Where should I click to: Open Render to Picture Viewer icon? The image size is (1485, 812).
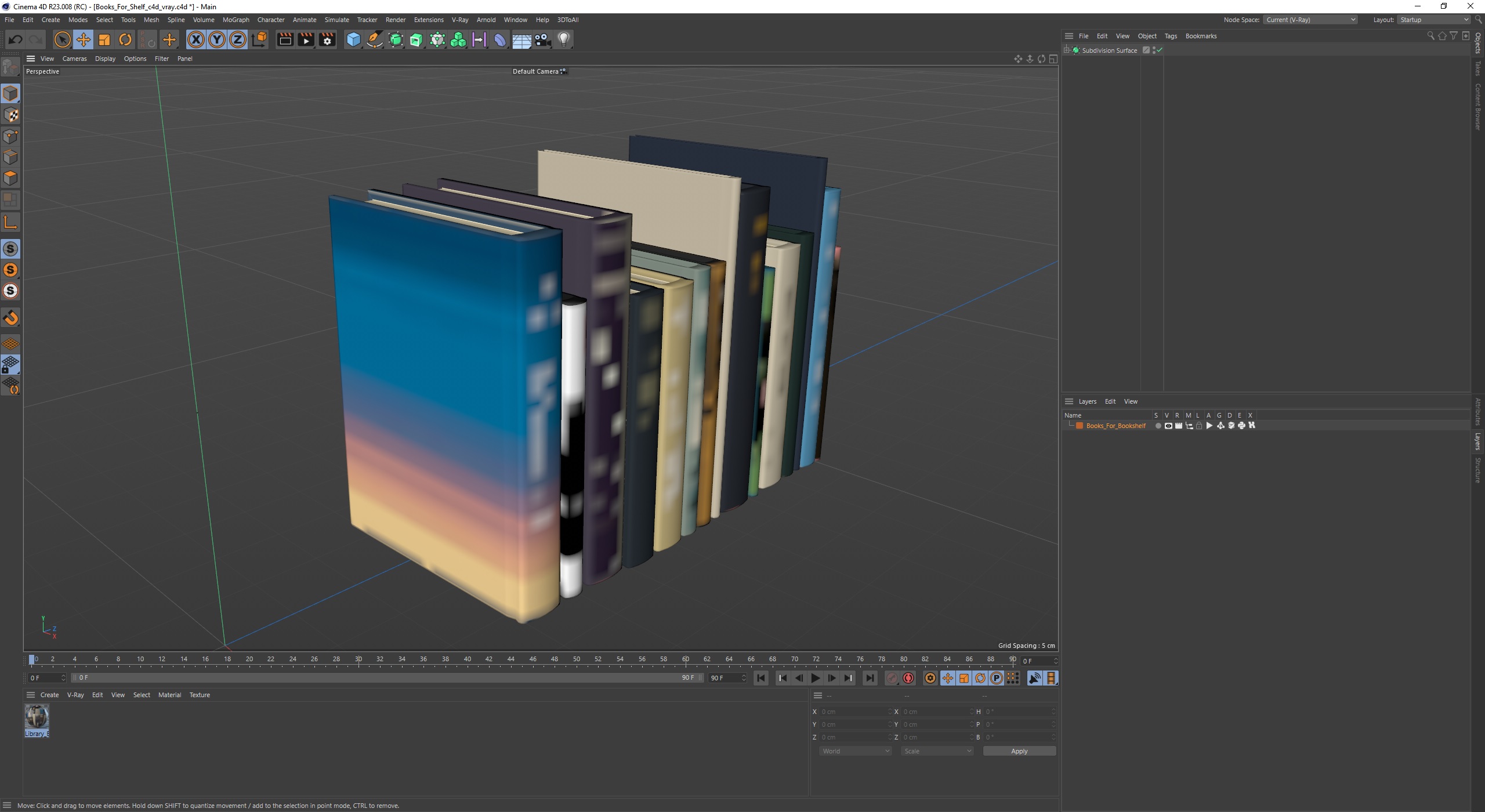point(306,39)
